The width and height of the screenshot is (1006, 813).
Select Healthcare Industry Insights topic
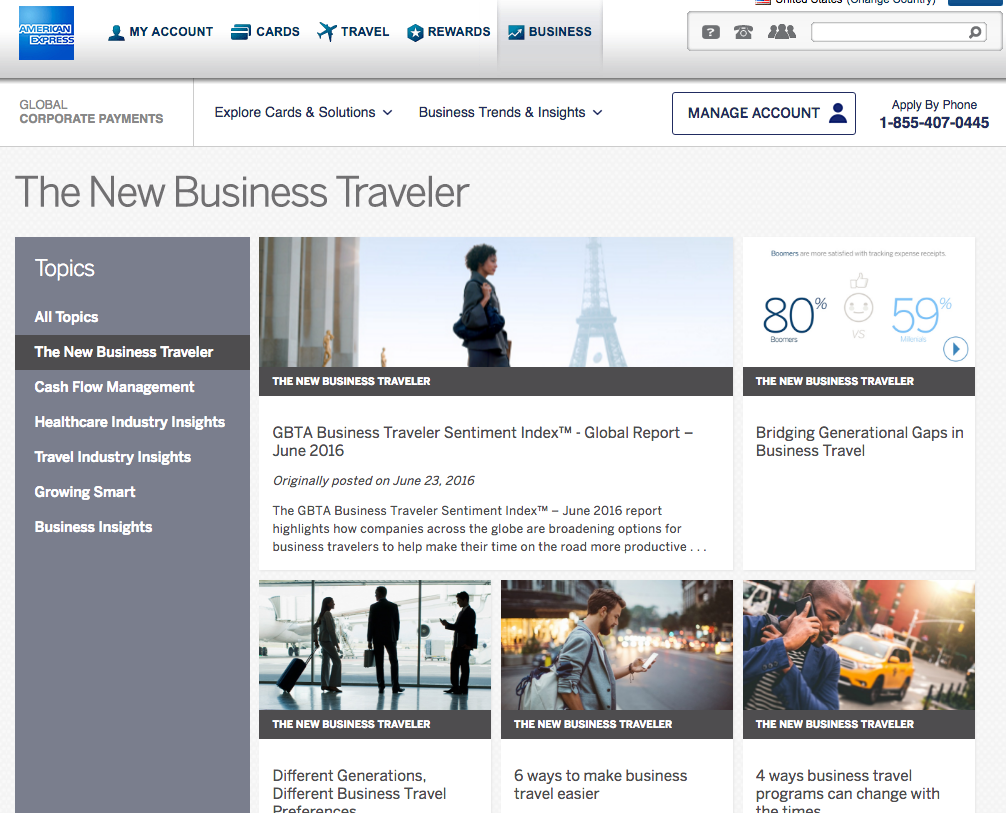(130, 422)
